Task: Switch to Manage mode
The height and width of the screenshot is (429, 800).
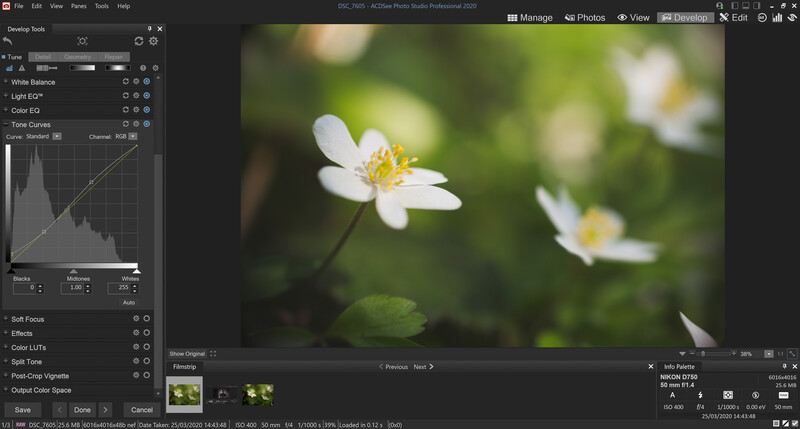Action: click(x=530, y=17)
